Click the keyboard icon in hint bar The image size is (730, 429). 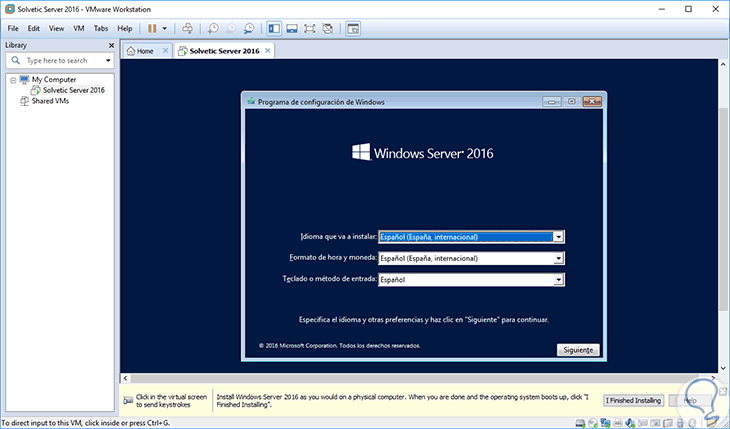[128, 401]
